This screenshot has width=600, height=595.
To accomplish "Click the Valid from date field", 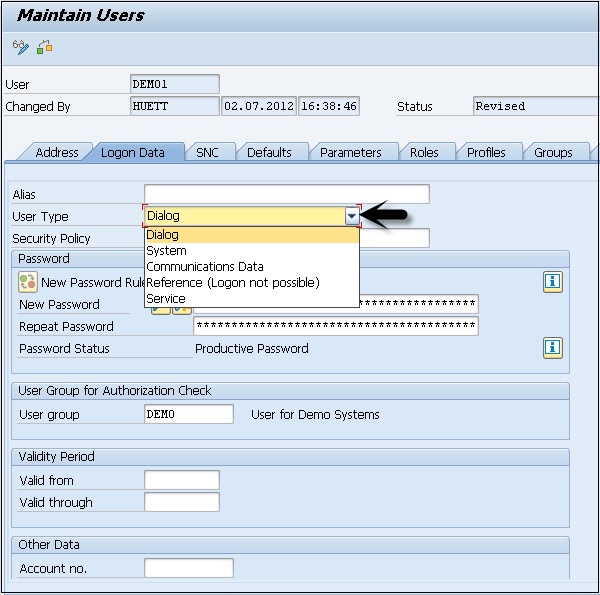I will click(181, 481).
